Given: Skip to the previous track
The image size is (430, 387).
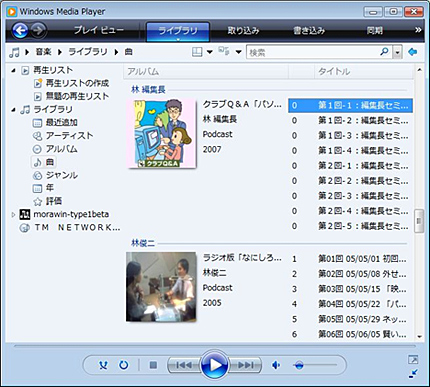Looking at the screenshot, I should [184, 365].
